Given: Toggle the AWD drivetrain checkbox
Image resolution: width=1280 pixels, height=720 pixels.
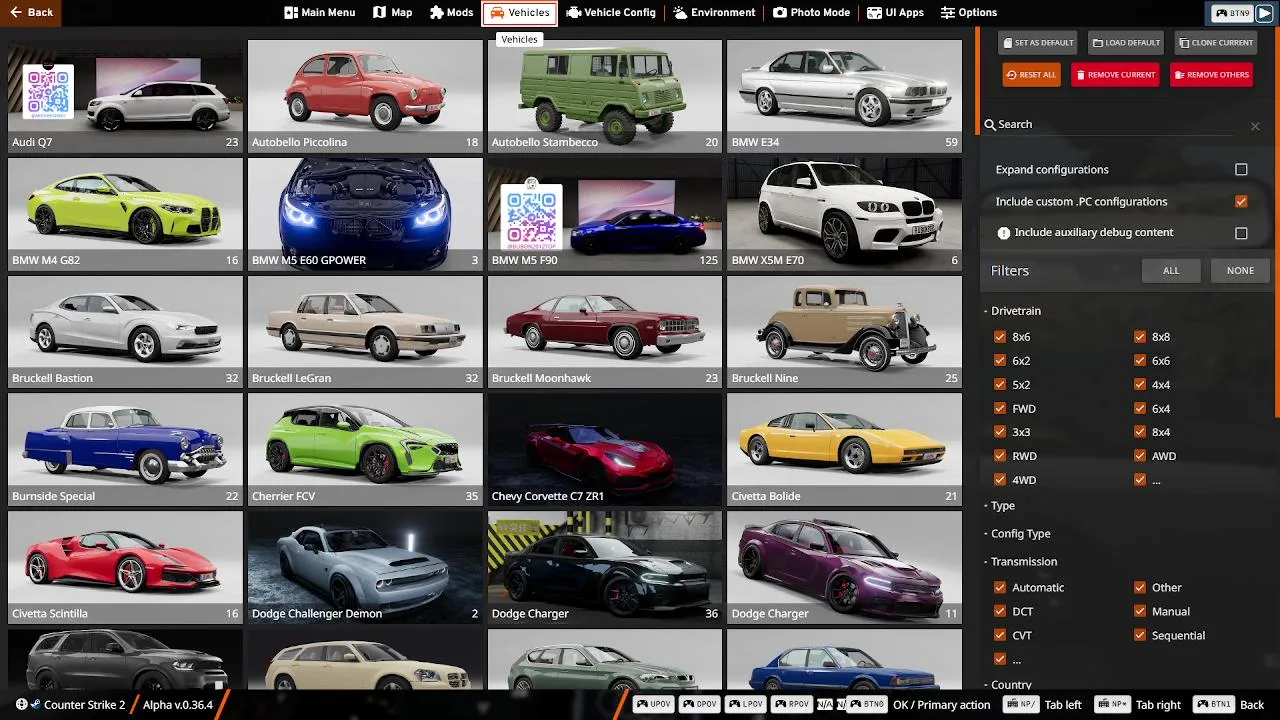Looking at the screenshot, I should (1140, 456).
